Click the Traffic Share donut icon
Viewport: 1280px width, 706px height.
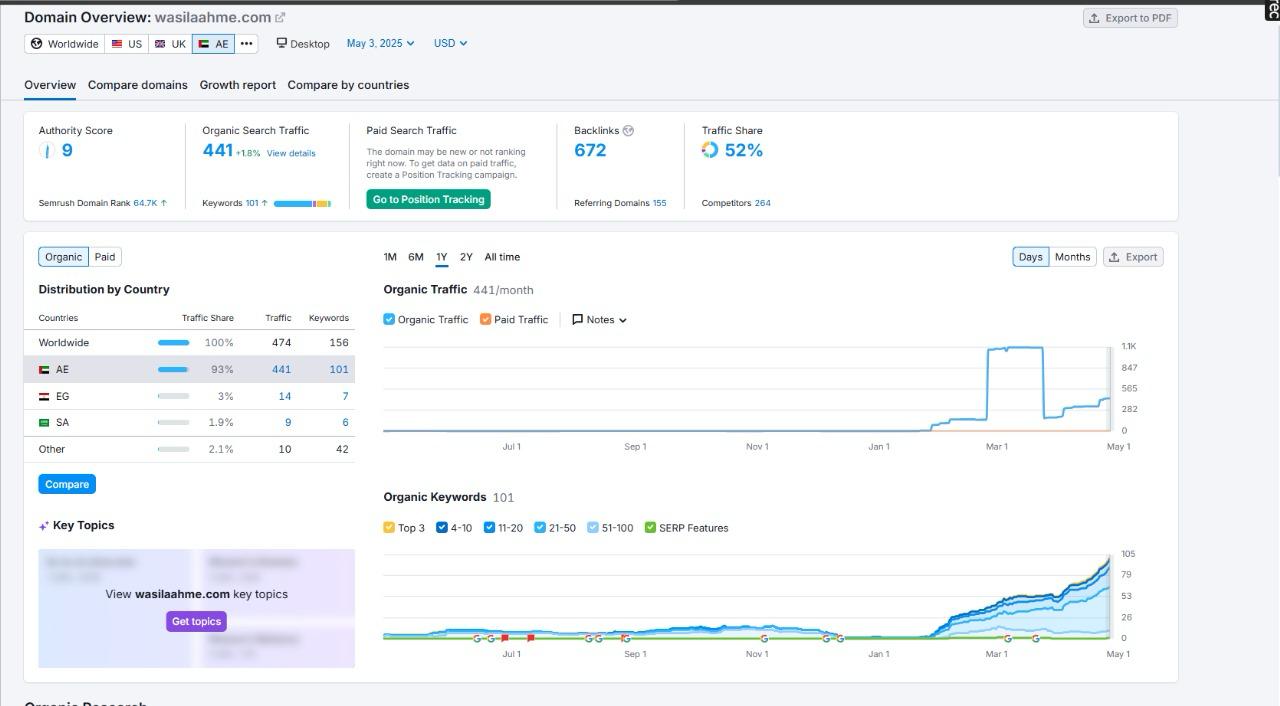point(710,150)
